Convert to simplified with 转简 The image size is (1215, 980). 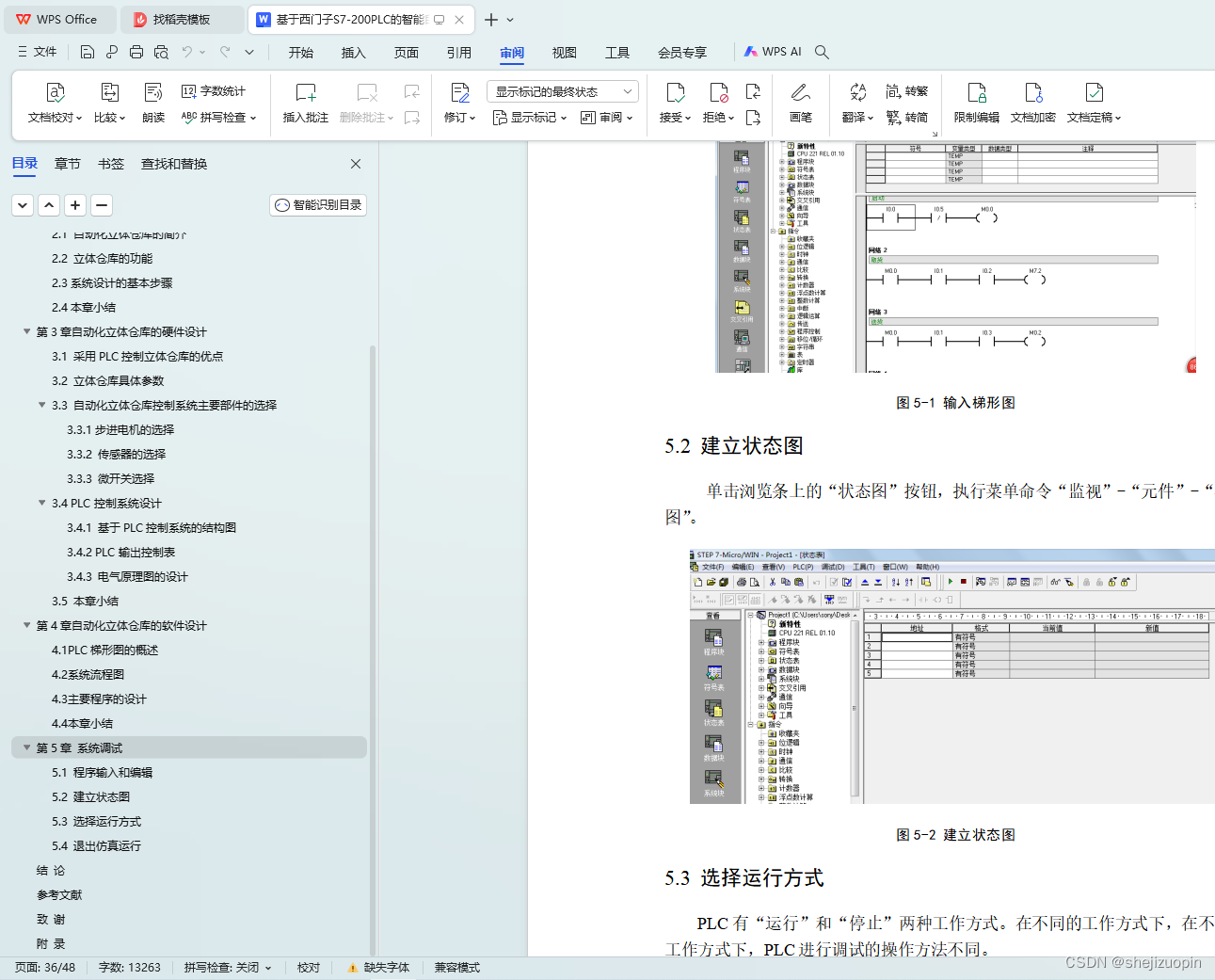[x=906, y=118]
